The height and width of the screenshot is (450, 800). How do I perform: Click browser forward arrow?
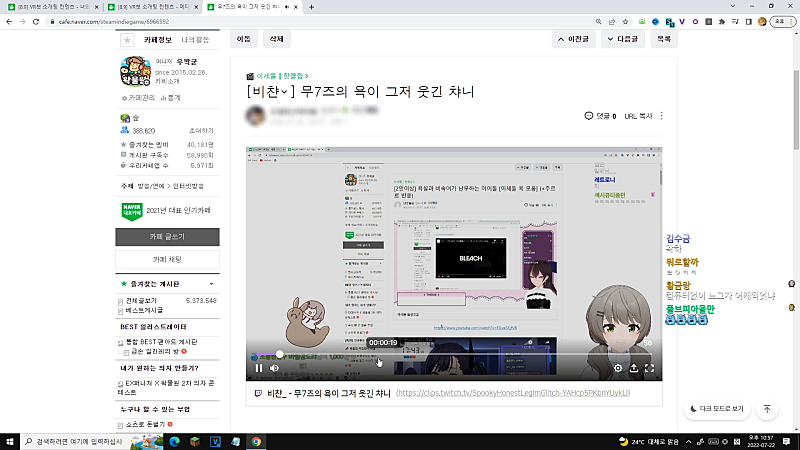[x=22, y=21]
